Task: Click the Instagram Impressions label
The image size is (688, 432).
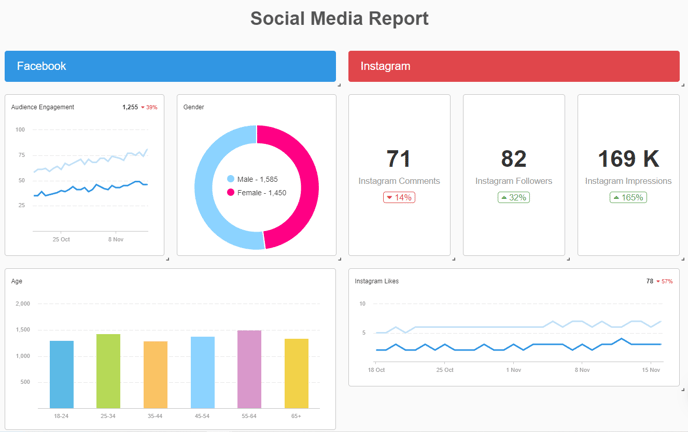Action: (628, 181)
